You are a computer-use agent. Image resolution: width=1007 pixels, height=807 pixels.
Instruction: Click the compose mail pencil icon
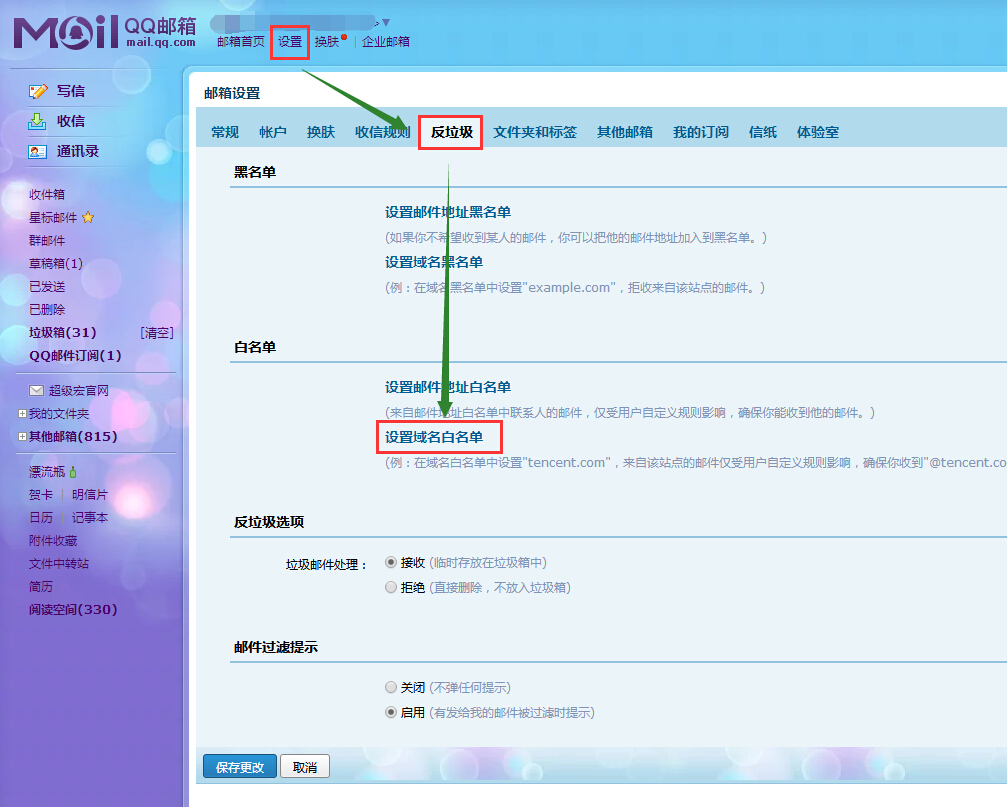[38, 91]
